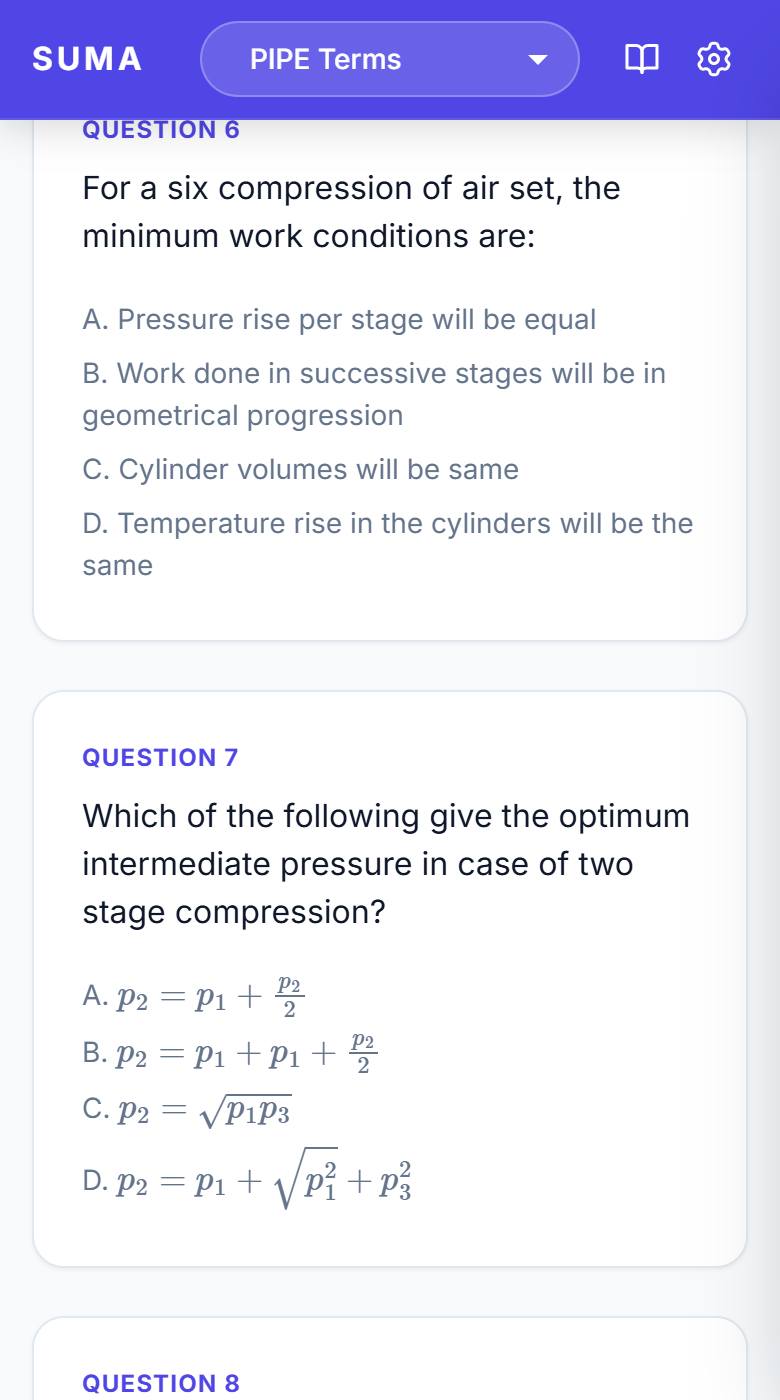This screenshot has width=780, height=1400.
Task: Open the settings gear icon
Action: tap(713, 60)
